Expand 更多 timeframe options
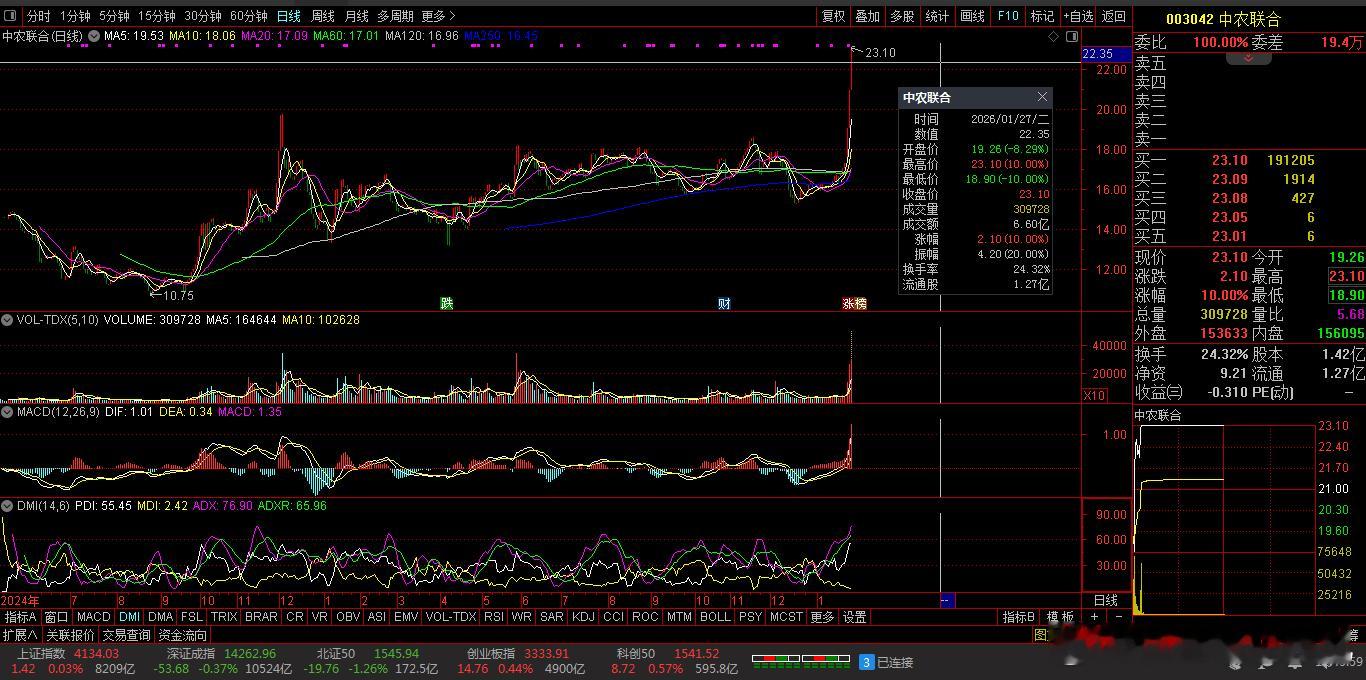This screenshot has height=680, width=1366. point(438,16)
